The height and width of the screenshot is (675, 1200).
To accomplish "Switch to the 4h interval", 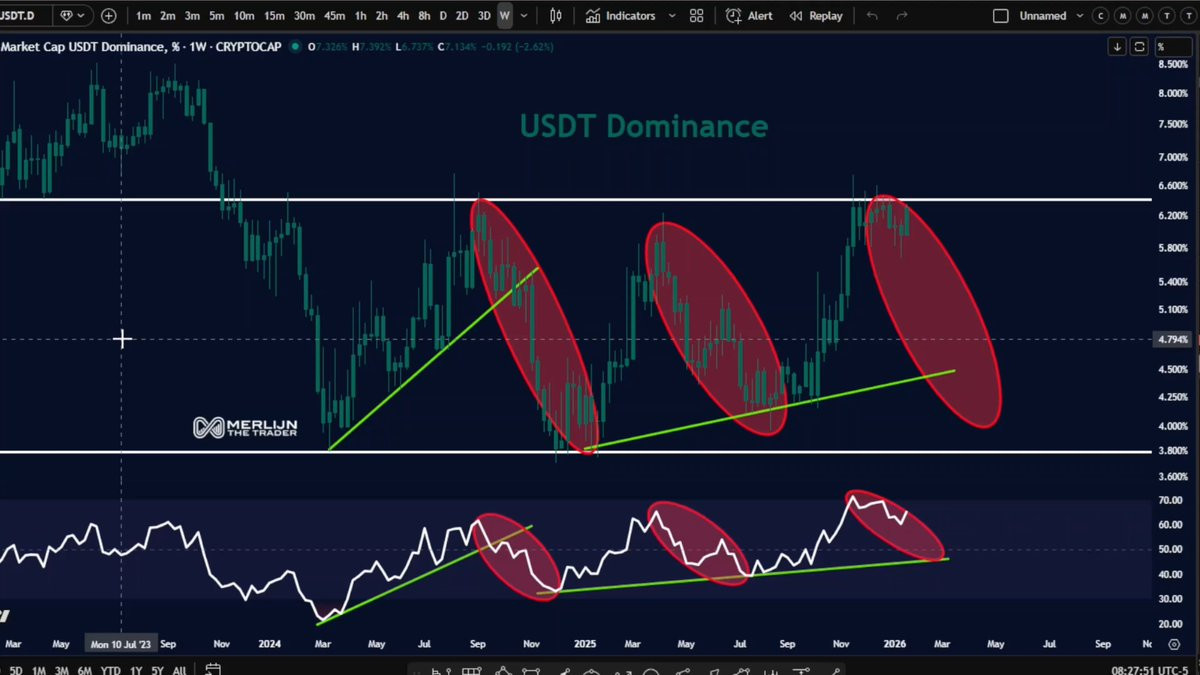I will click(403, 16).
